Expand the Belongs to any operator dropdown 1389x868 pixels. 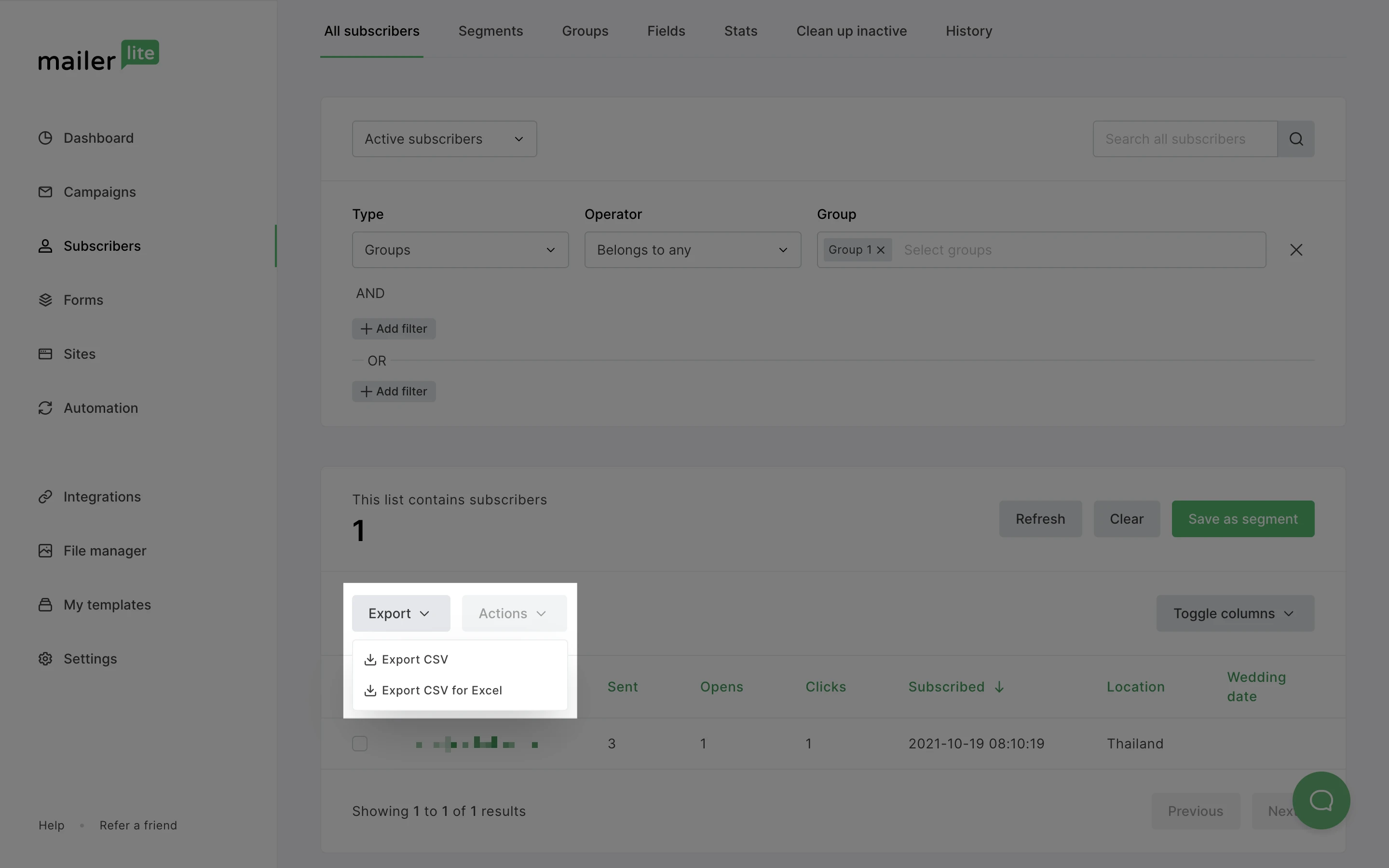692,250
